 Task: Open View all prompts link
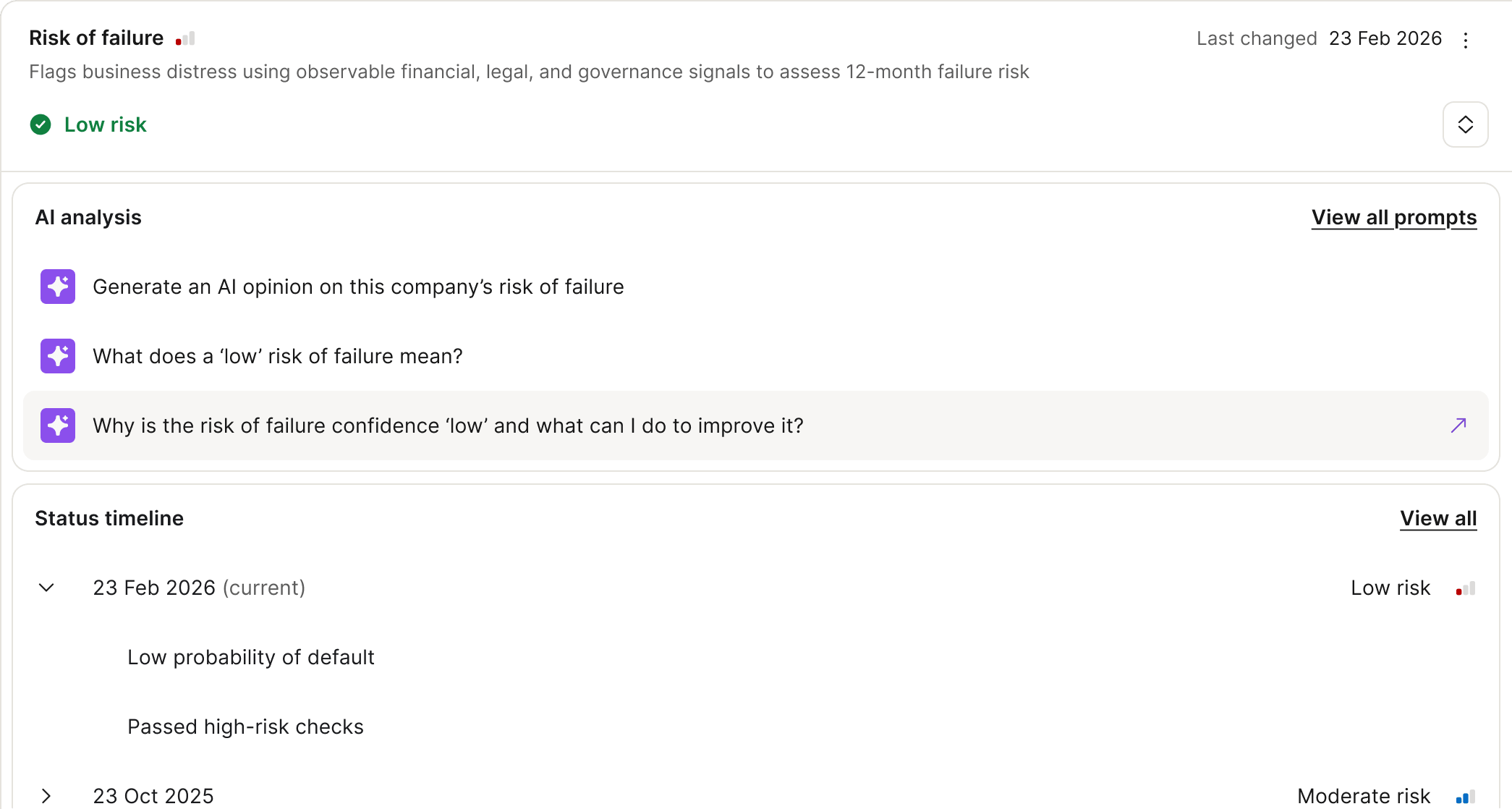[x=1394, y=218]
